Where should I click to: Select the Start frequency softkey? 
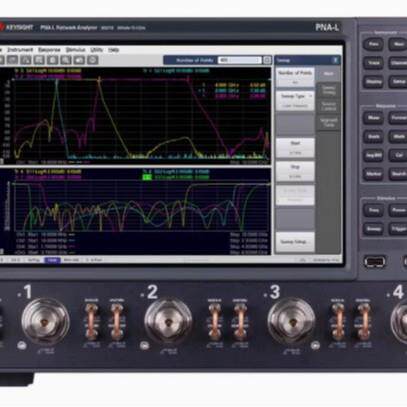[295, 148]
